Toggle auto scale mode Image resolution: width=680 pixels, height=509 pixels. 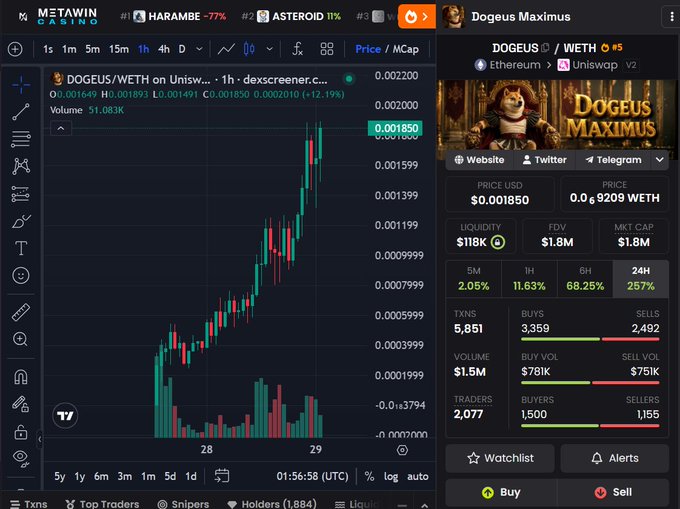(x=418, y=476)
